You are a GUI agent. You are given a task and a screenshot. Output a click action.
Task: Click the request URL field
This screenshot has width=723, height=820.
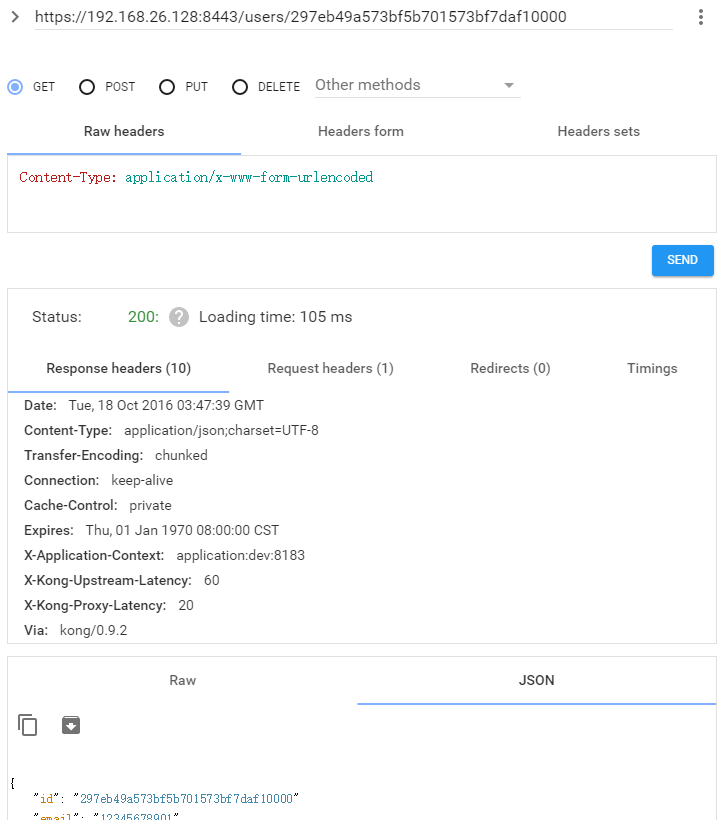(x=353, y=17)
